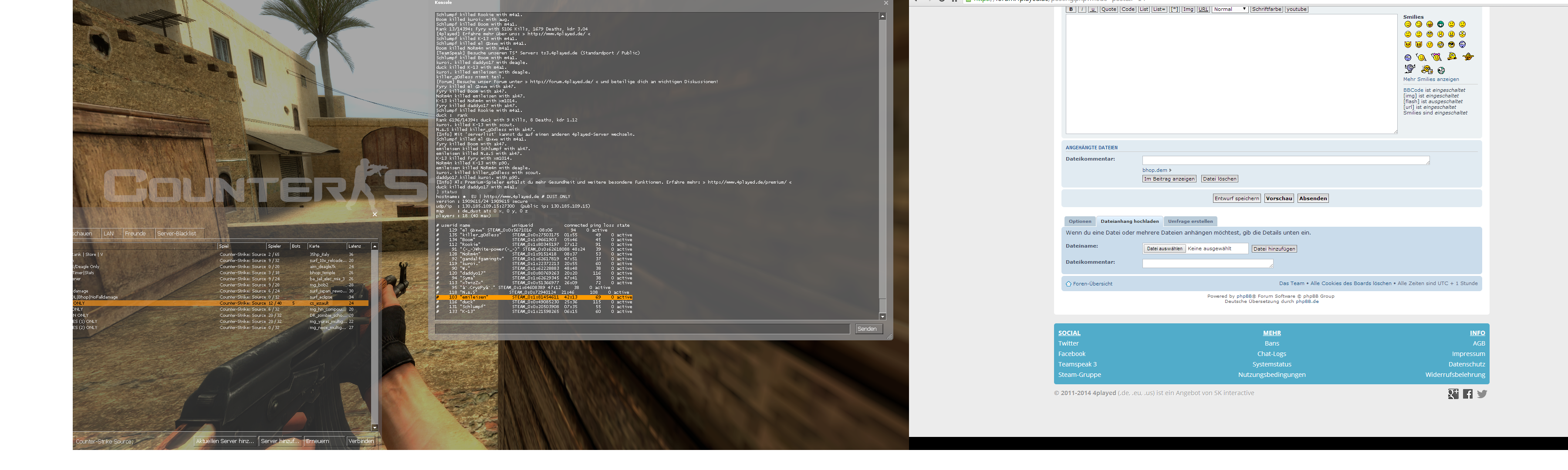
Task: Click Aktuellen Server hinz... button
Action: point(225,441)
